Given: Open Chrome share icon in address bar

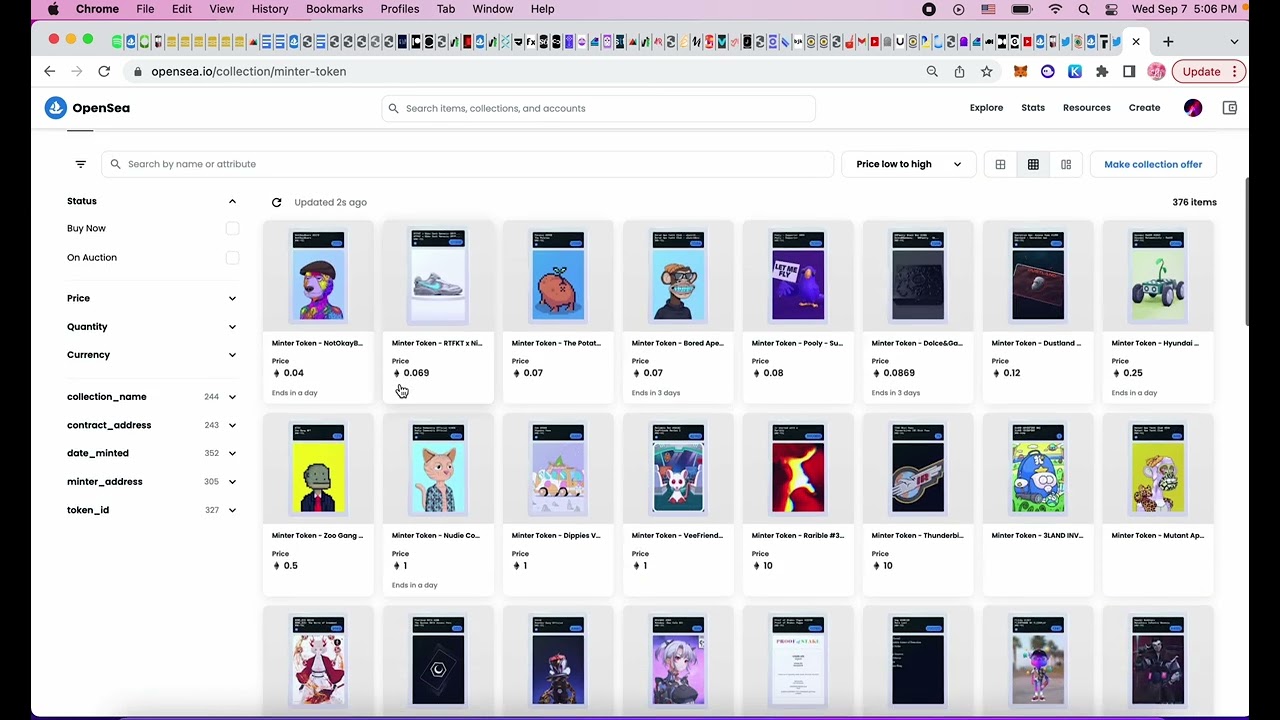Looking at the screenshot, I should click(x=959, y=71).
